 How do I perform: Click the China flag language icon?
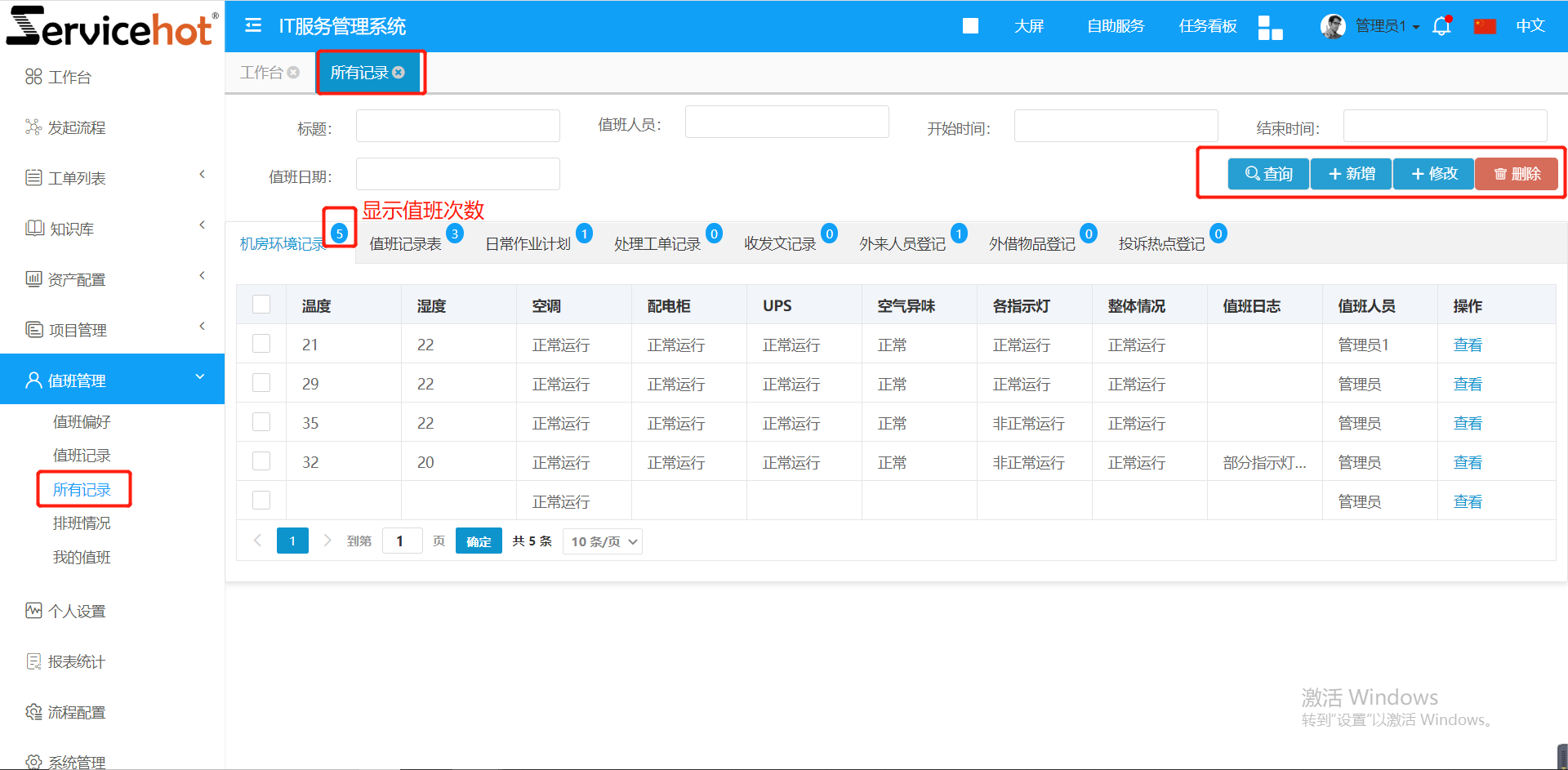1485,26
